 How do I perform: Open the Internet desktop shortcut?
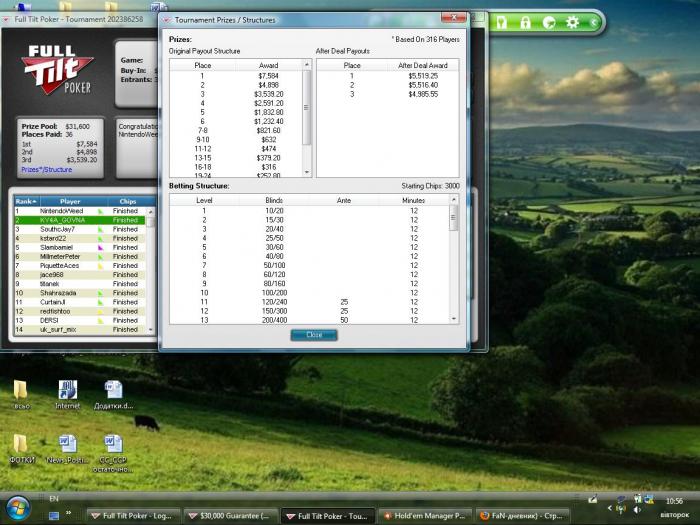pyautogui.click(x=67, y=395)
